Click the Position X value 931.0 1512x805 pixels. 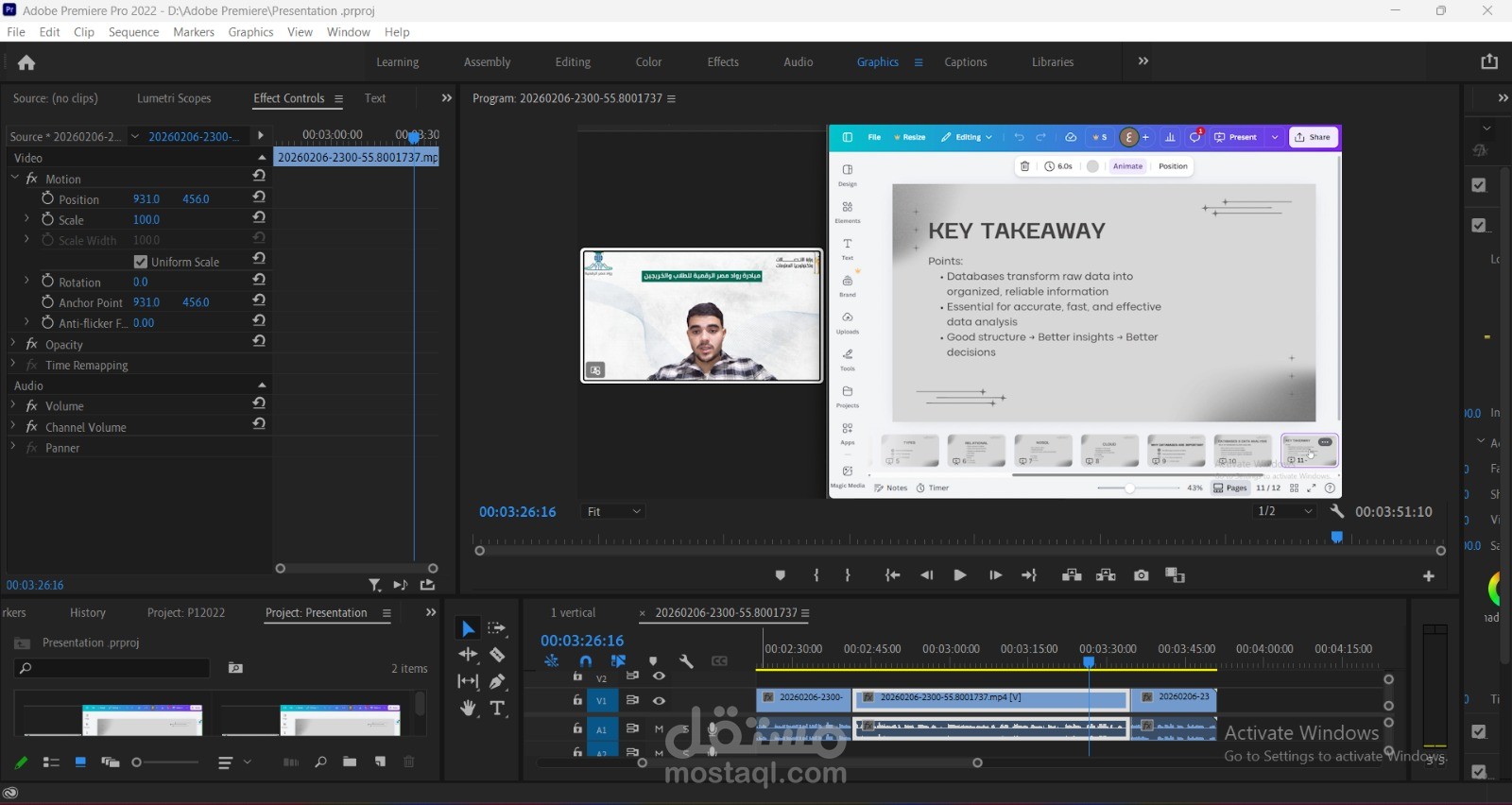pos(146,199)
